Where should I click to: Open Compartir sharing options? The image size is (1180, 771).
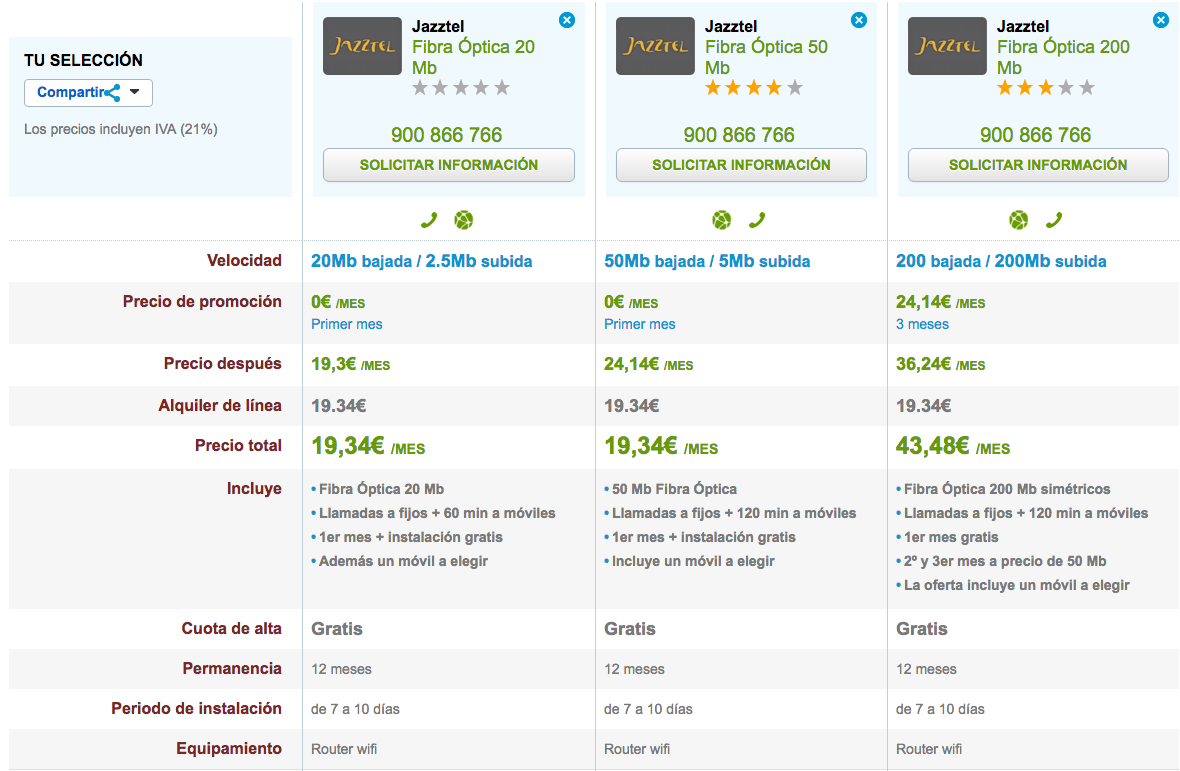(x=88, y=93)
